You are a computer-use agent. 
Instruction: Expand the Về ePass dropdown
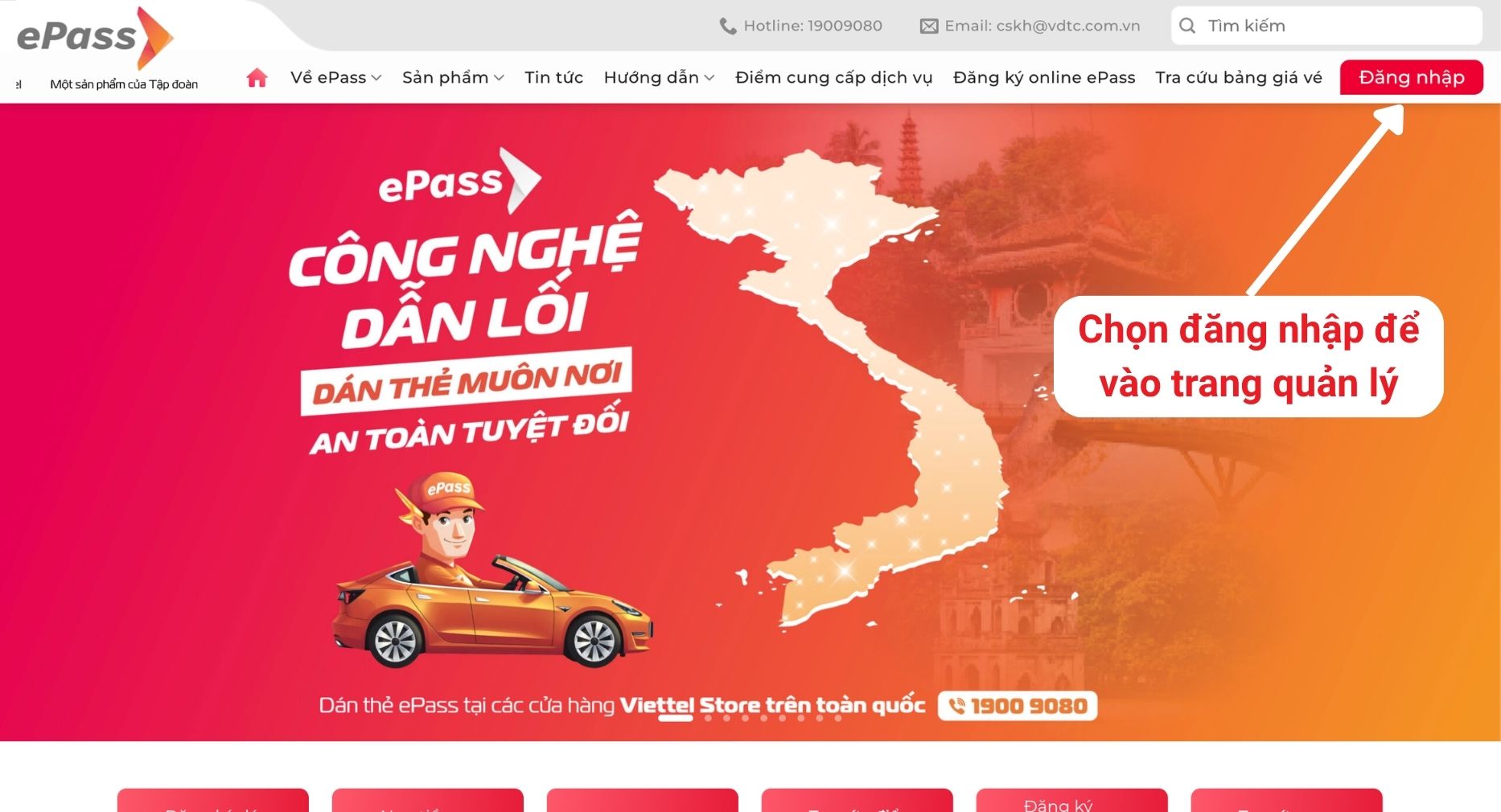(x=335, y=77)
